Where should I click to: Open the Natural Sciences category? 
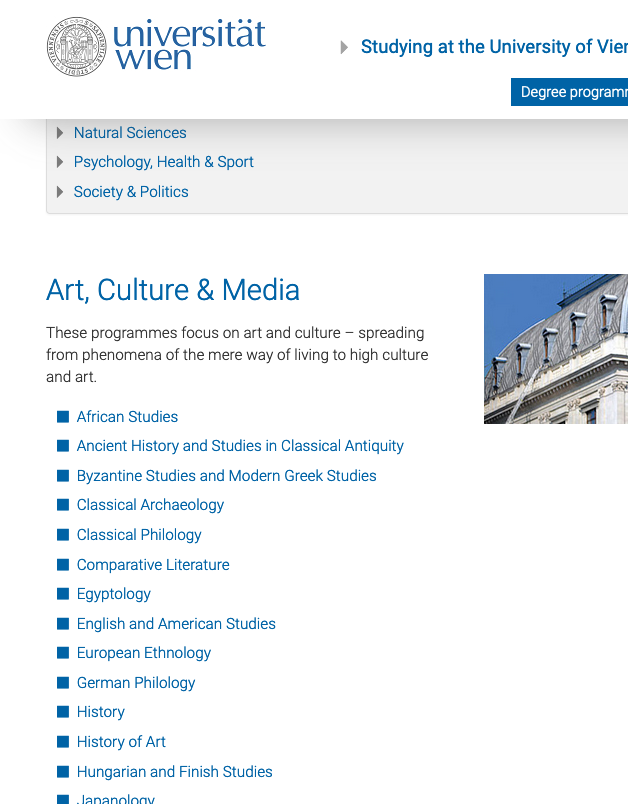click(x=130, y=133)
